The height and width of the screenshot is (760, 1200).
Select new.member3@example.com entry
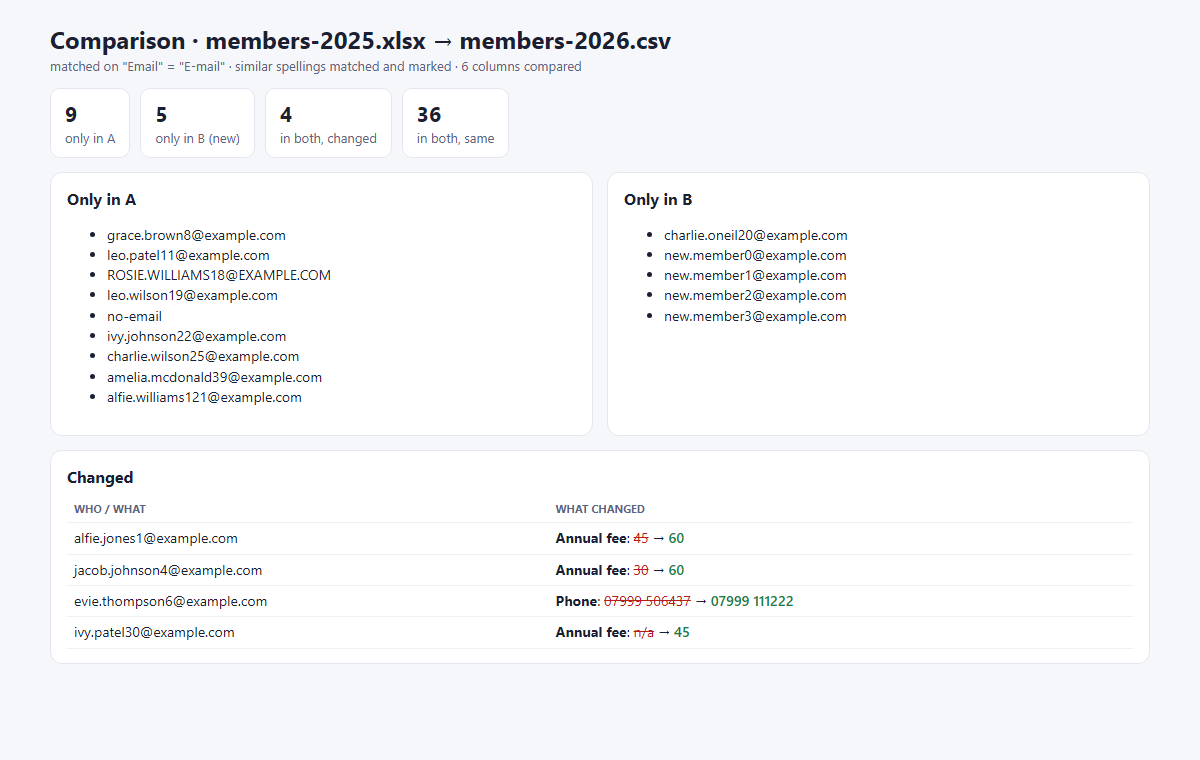tap(755, 316)
